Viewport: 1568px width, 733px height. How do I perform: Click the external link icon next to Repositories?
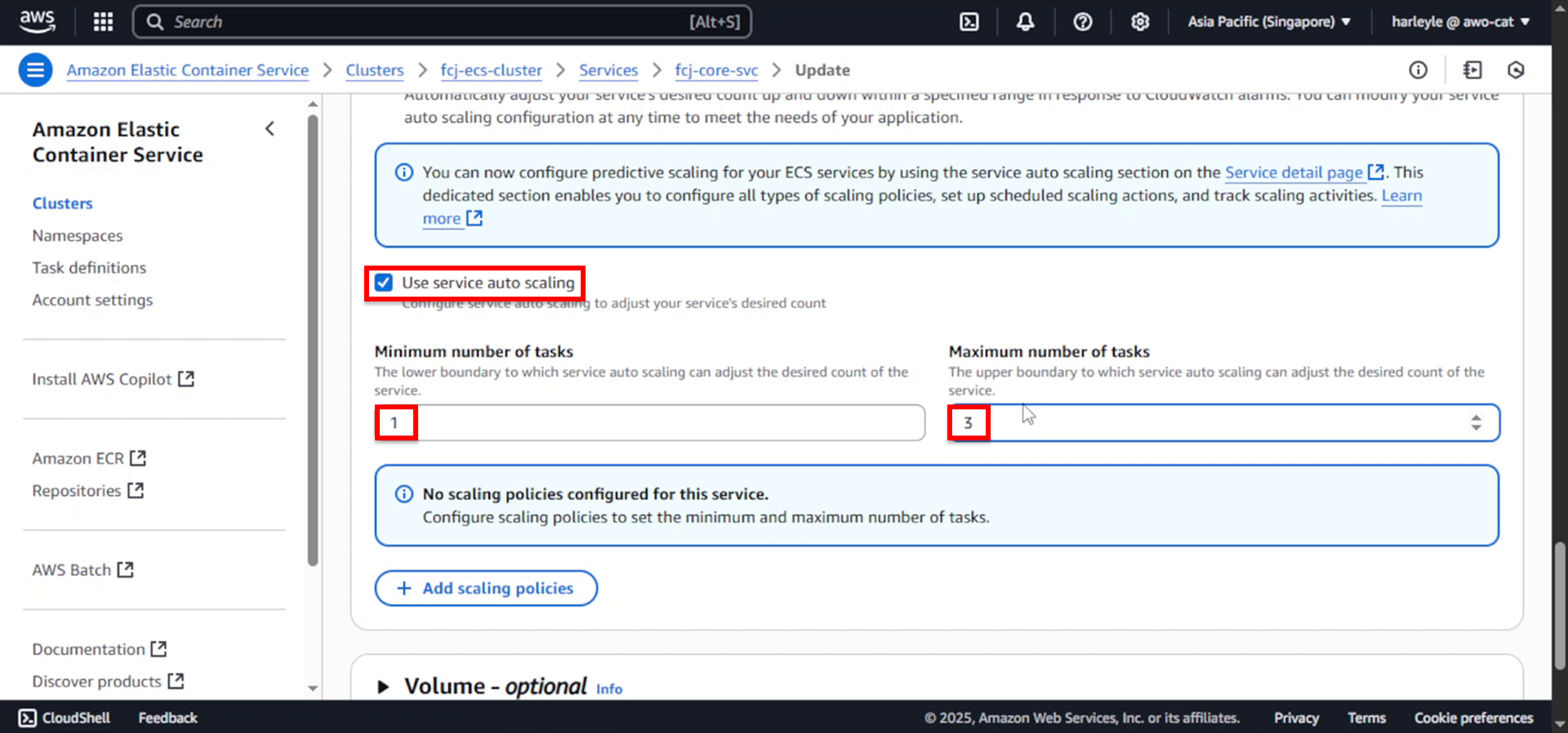[136, 490]
